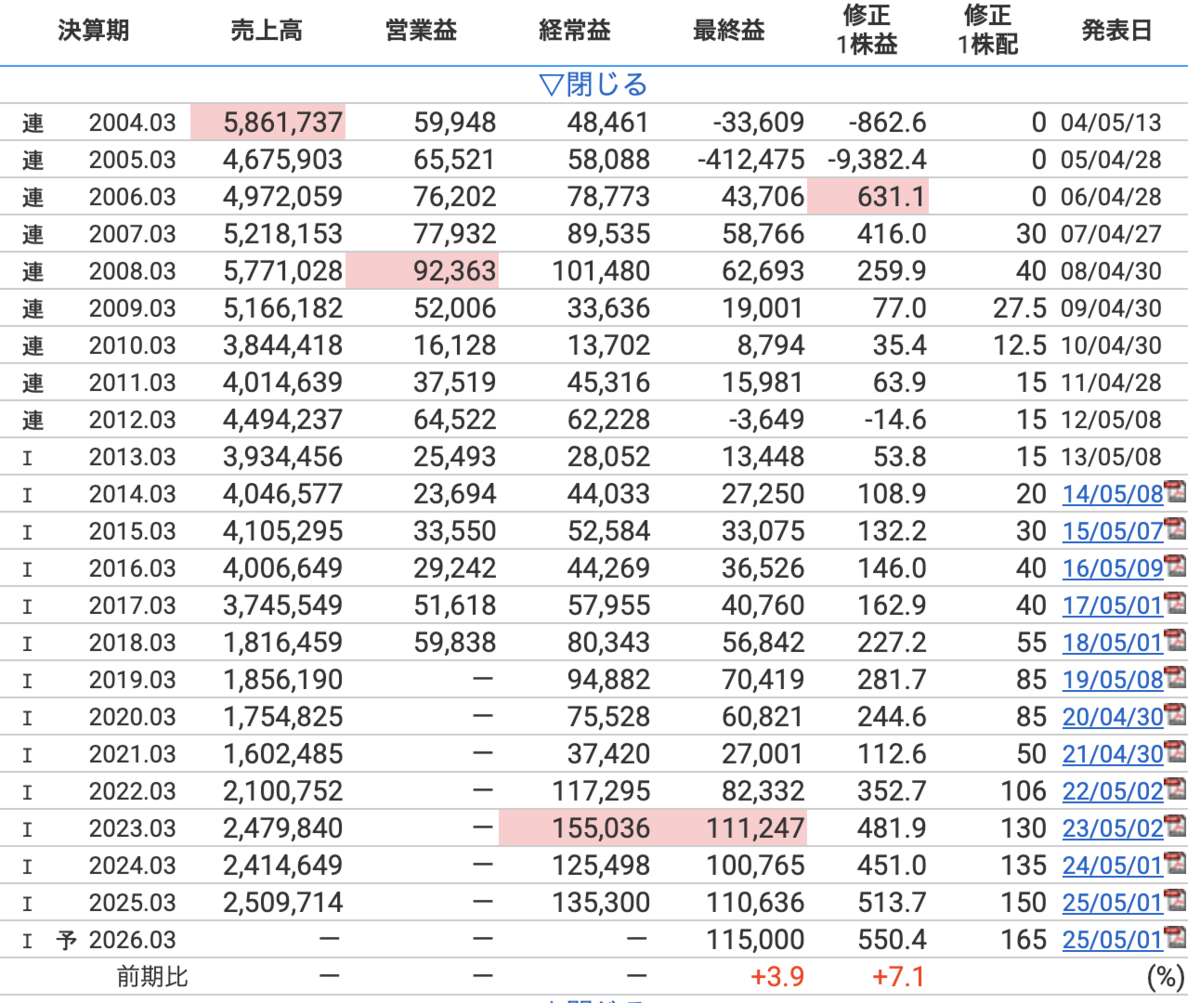Click the 04/05/13 announcement date
The width and height of the screenshot is (1200, 1003).
[1112, 123]
